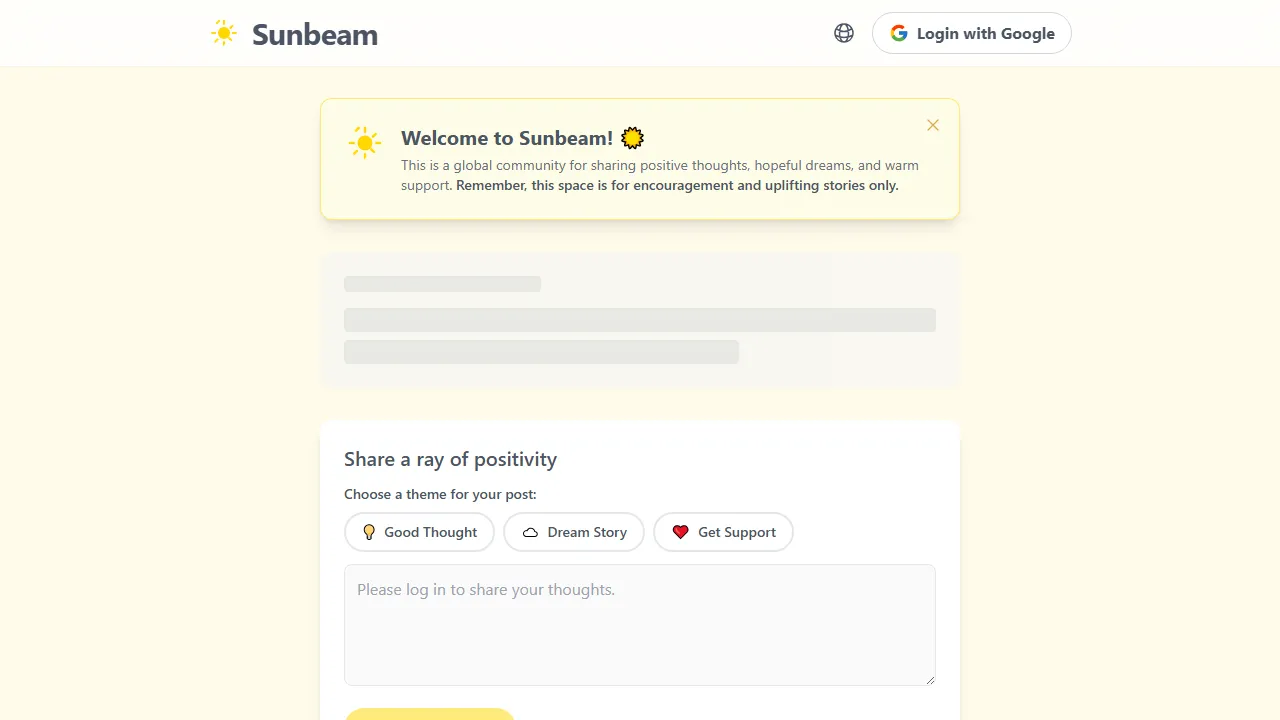This screenshot has width=1280, height=720.
Task: Click the loading placeholder card
Action: pyautogui.click(x=640, y=319)
